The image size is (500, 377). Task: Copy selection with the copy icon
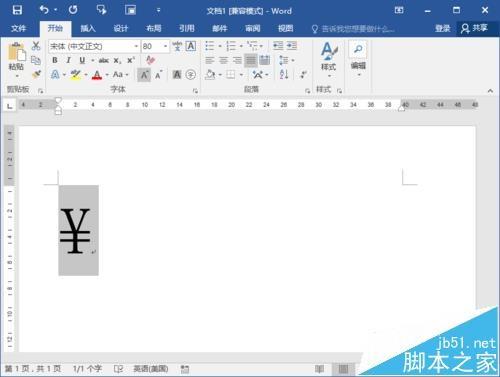tap(36, 60)
